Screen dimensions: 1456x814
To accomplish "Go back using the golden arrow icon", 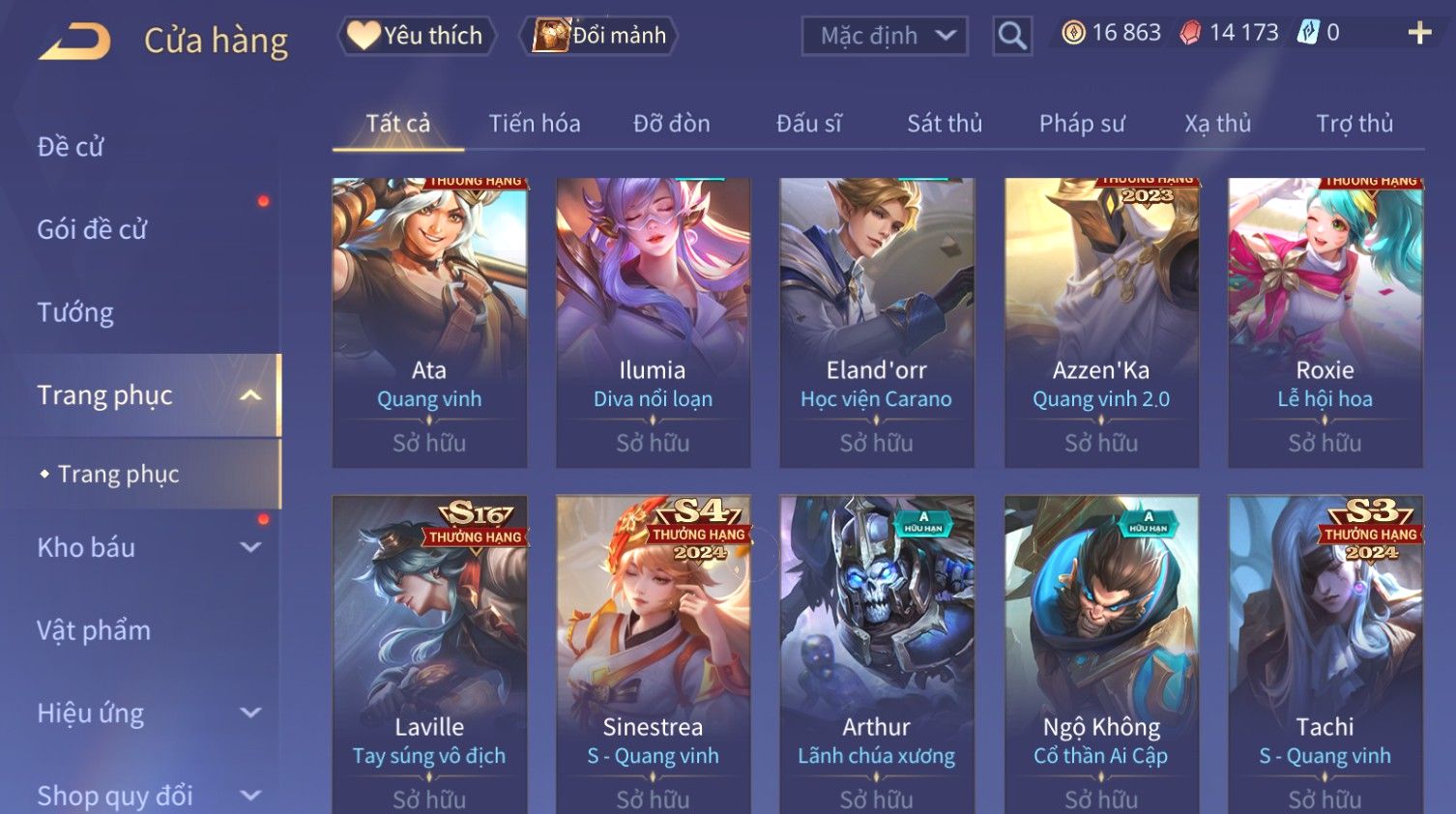I will click(74, 42).
